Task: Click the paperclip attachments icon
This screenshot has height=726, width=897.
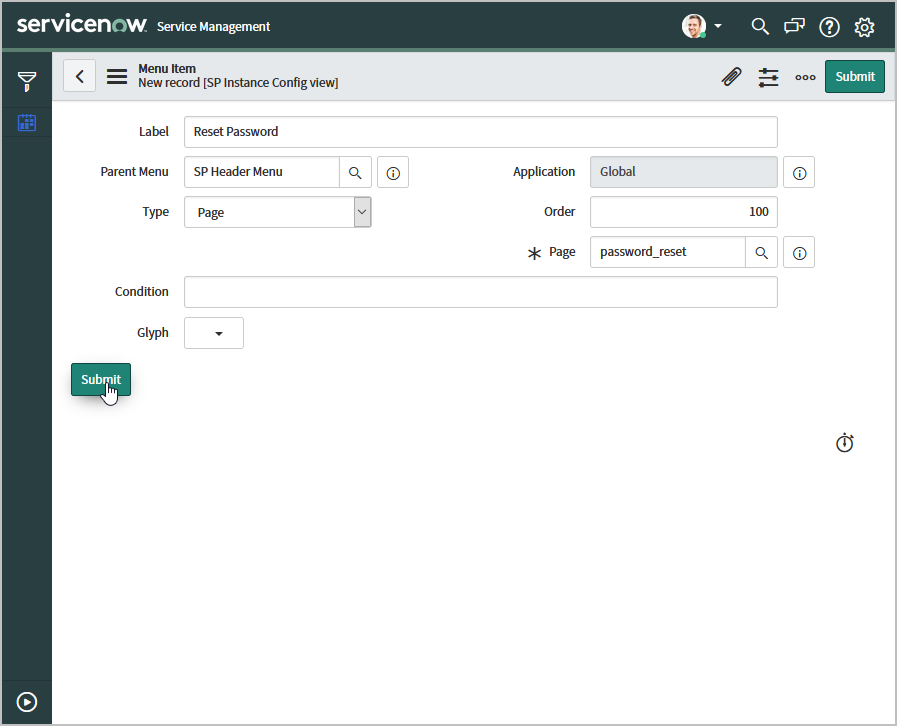Action: [x=732, y=77]
